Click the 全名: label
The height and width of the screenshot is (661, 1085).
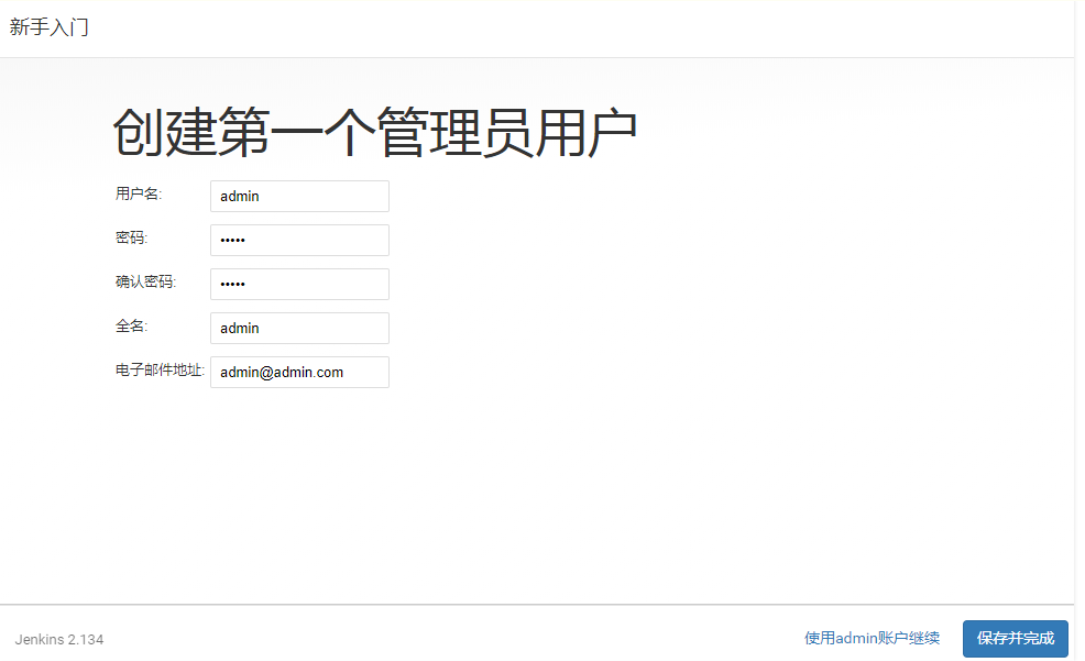point(131,326)
